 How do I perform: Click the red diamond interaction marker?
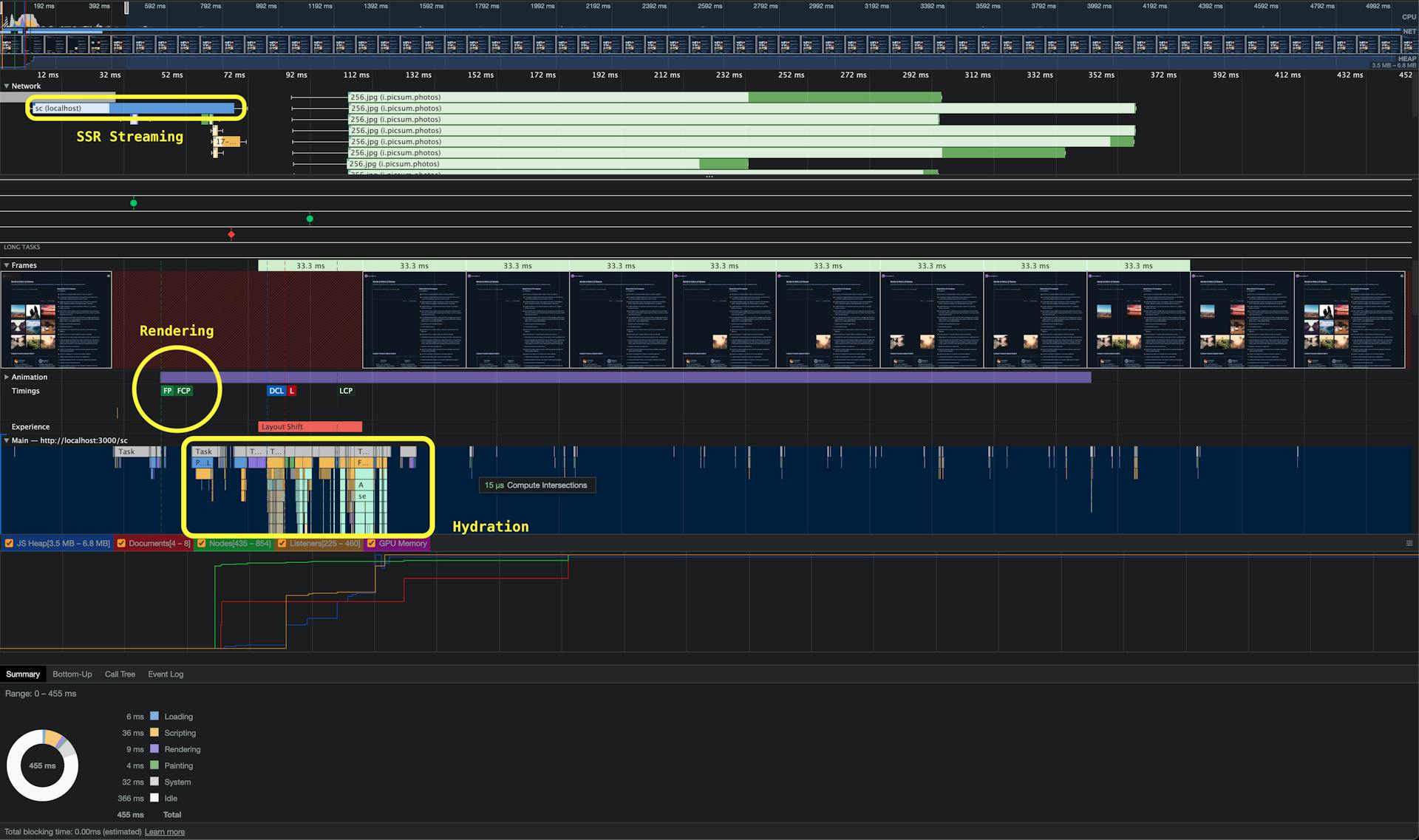231,235
